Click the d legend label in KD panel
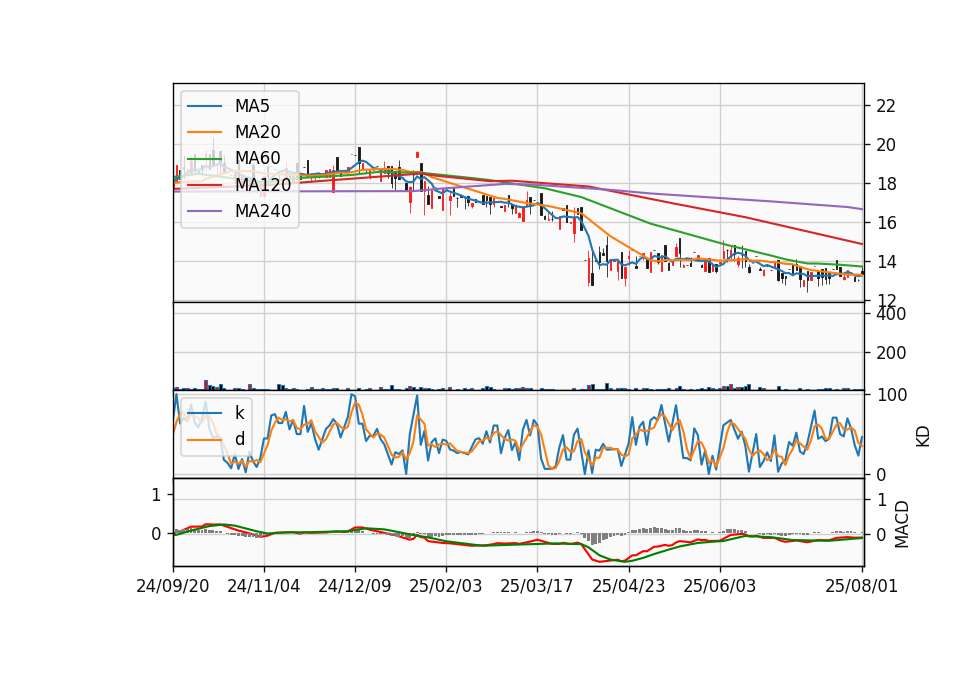 click(x=239, y=439)
